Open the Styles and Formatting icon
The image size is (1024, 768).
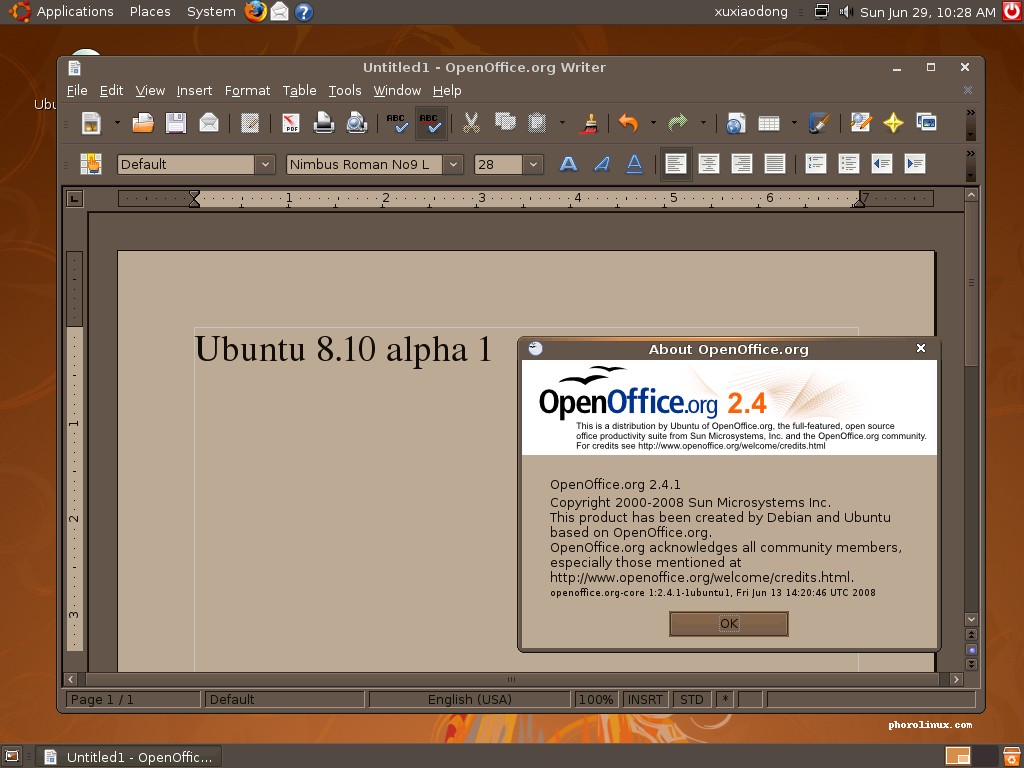point(91,164)
